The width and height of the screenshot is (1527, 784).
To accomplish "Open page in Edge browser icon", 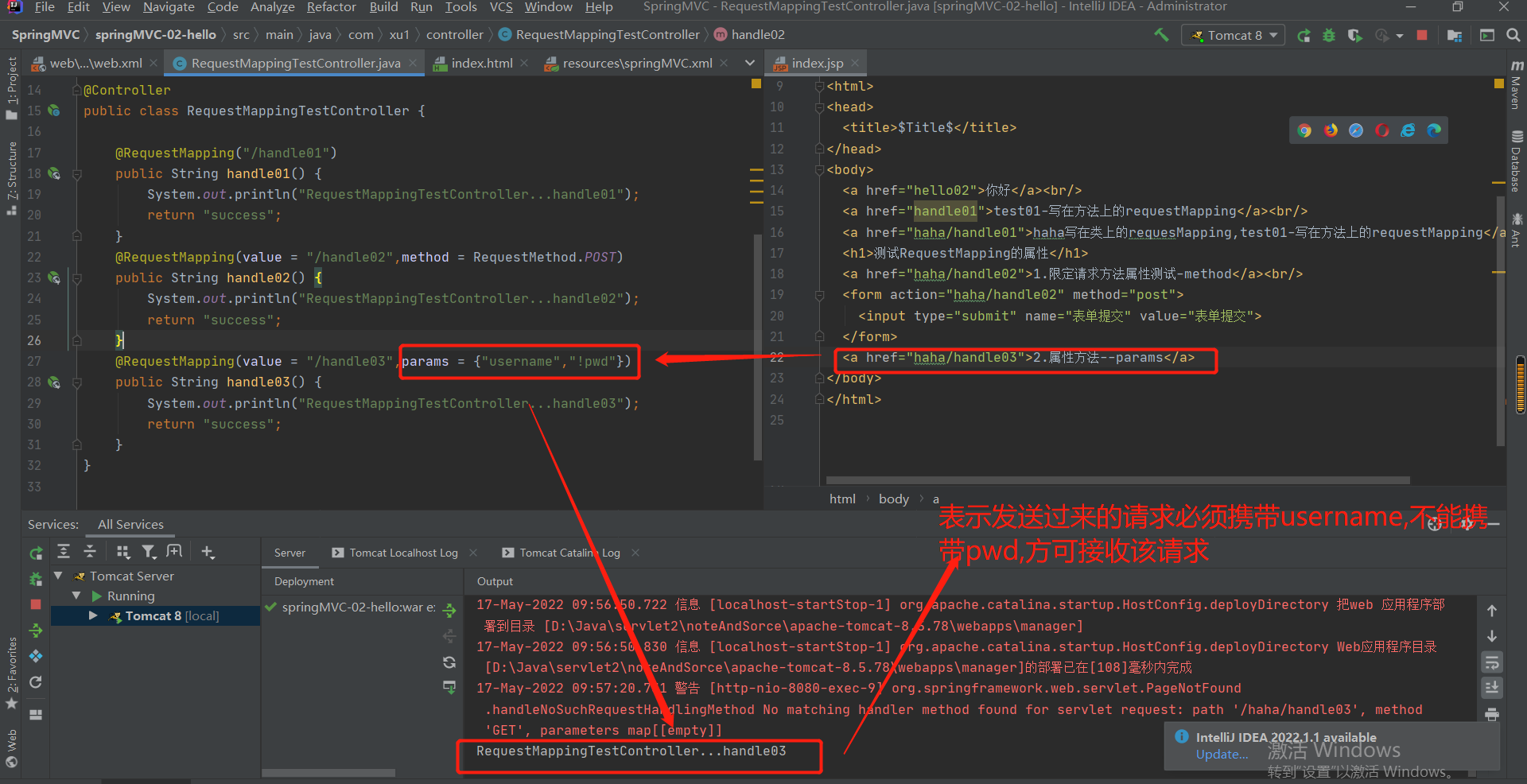I will tap(1434, 130).
